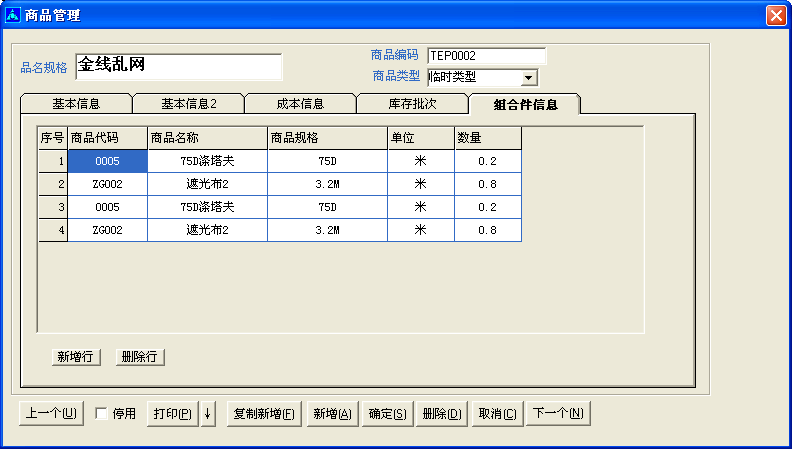Click 75D涤塔夫 in row 1
This screenshot has width=792, height=449.
(x=208, y=161)
